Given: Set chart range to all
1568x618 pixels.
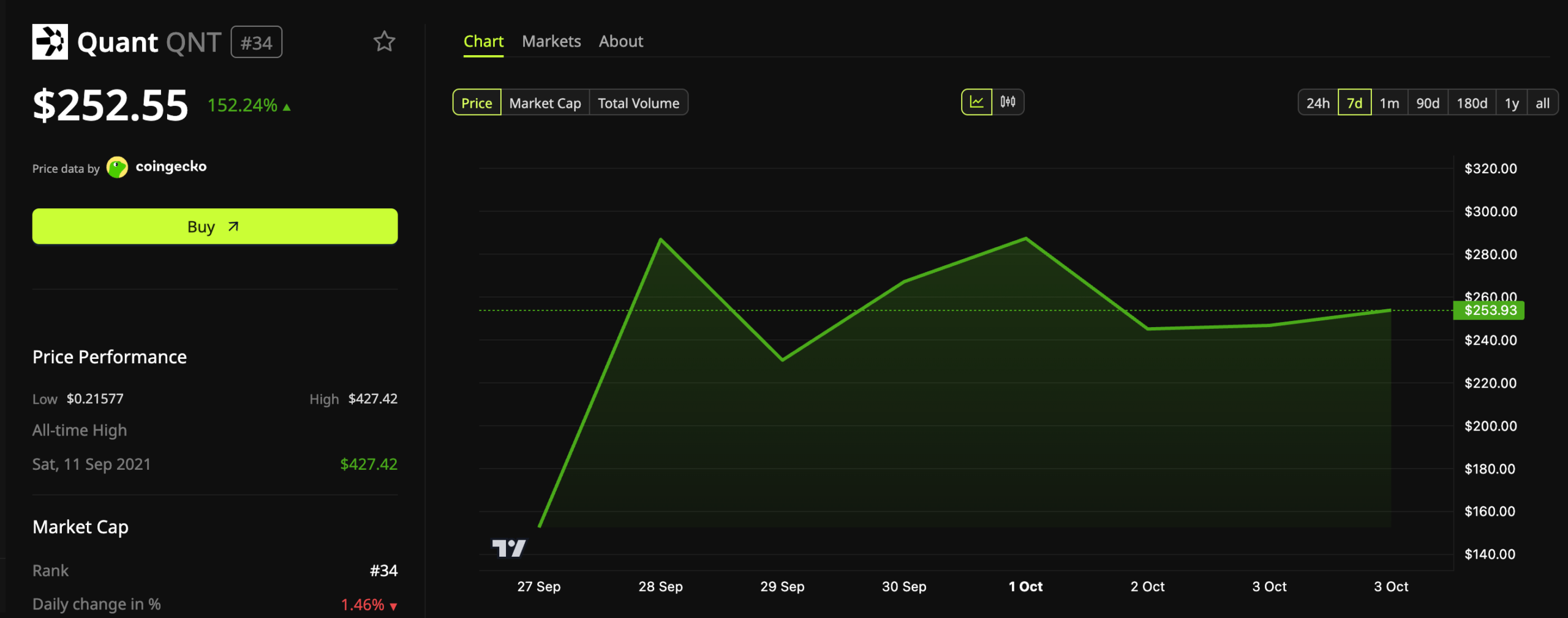Looking at the screenshot, I should [x=1542, y=103].
